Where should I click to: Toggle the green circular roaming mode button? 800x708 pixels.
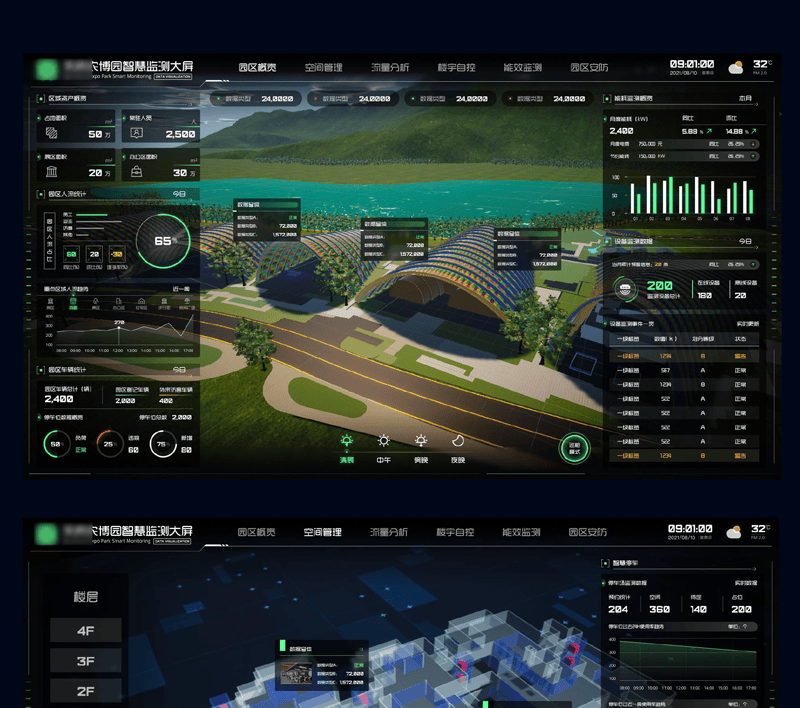[574, 448]
